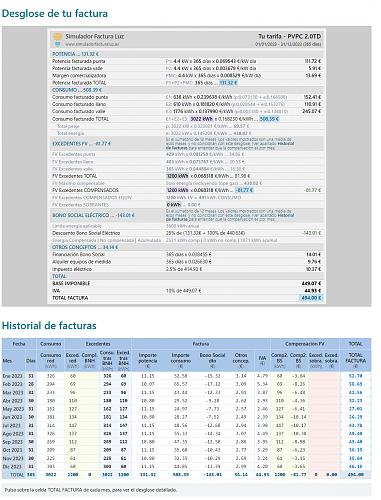Click 'Jun 2023' month cell
This screenshot has width=381, height=500.
pos(13,417)
